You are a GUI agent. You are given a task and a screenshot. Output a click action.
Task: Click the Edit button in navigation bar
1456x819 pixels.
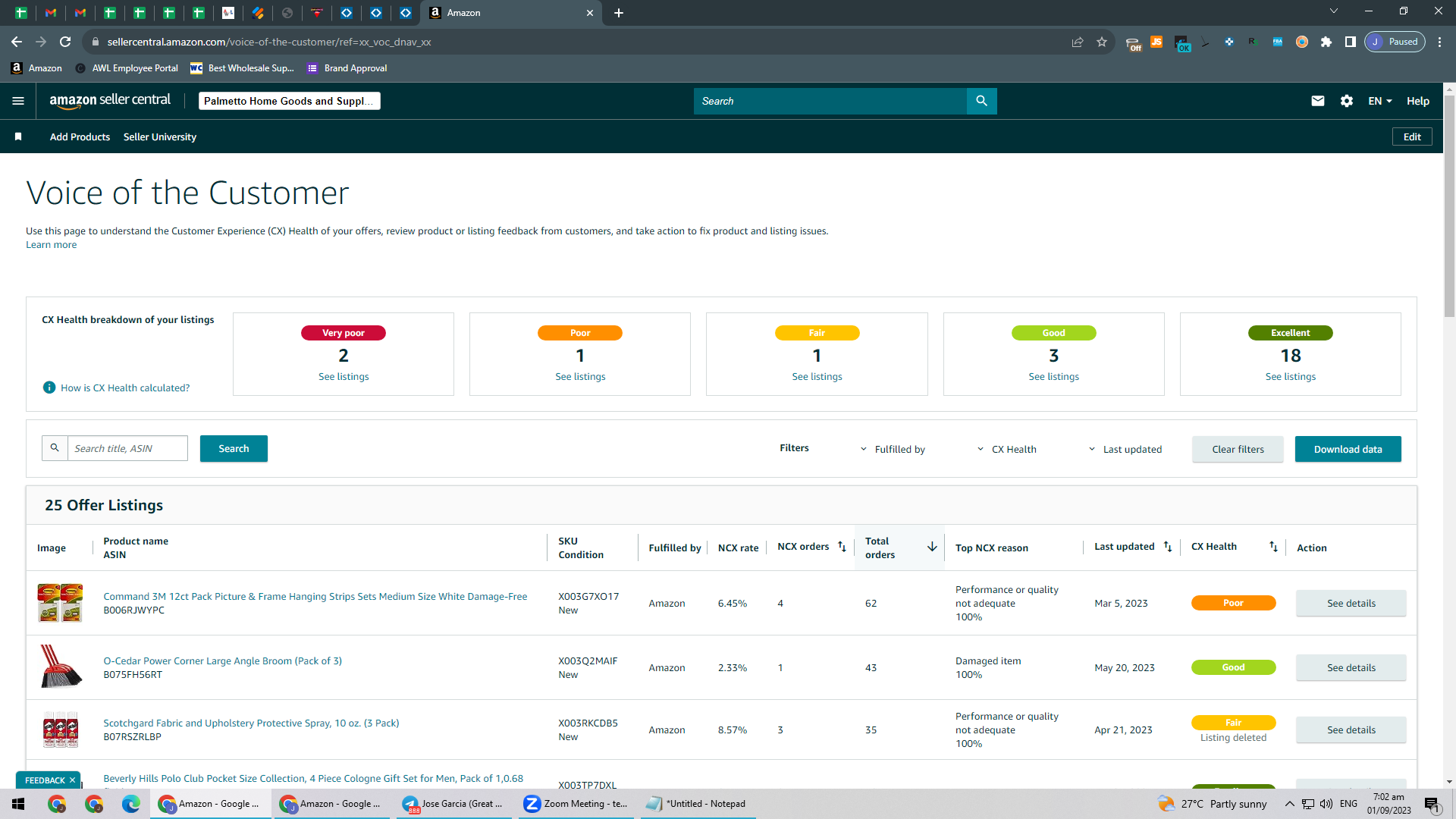click(x=1412, y=136)
